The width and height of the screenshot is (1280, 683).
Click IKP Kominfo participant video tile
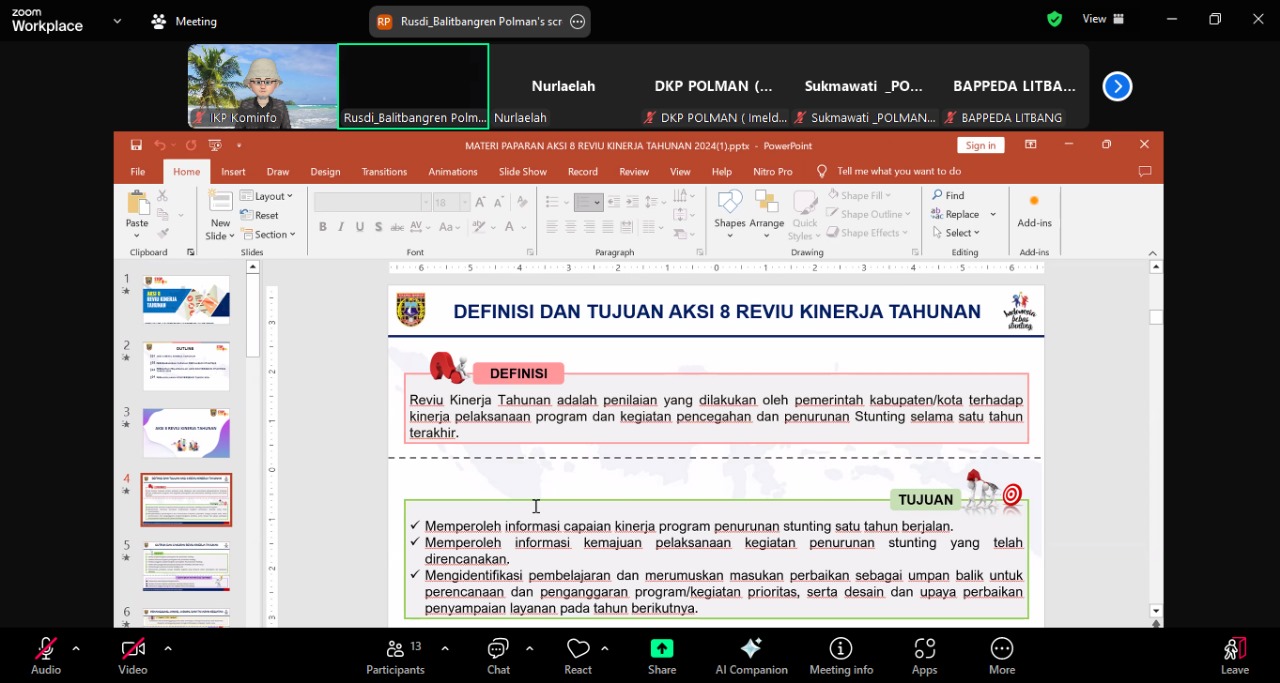pyautogui.click(x=262, y=86)
